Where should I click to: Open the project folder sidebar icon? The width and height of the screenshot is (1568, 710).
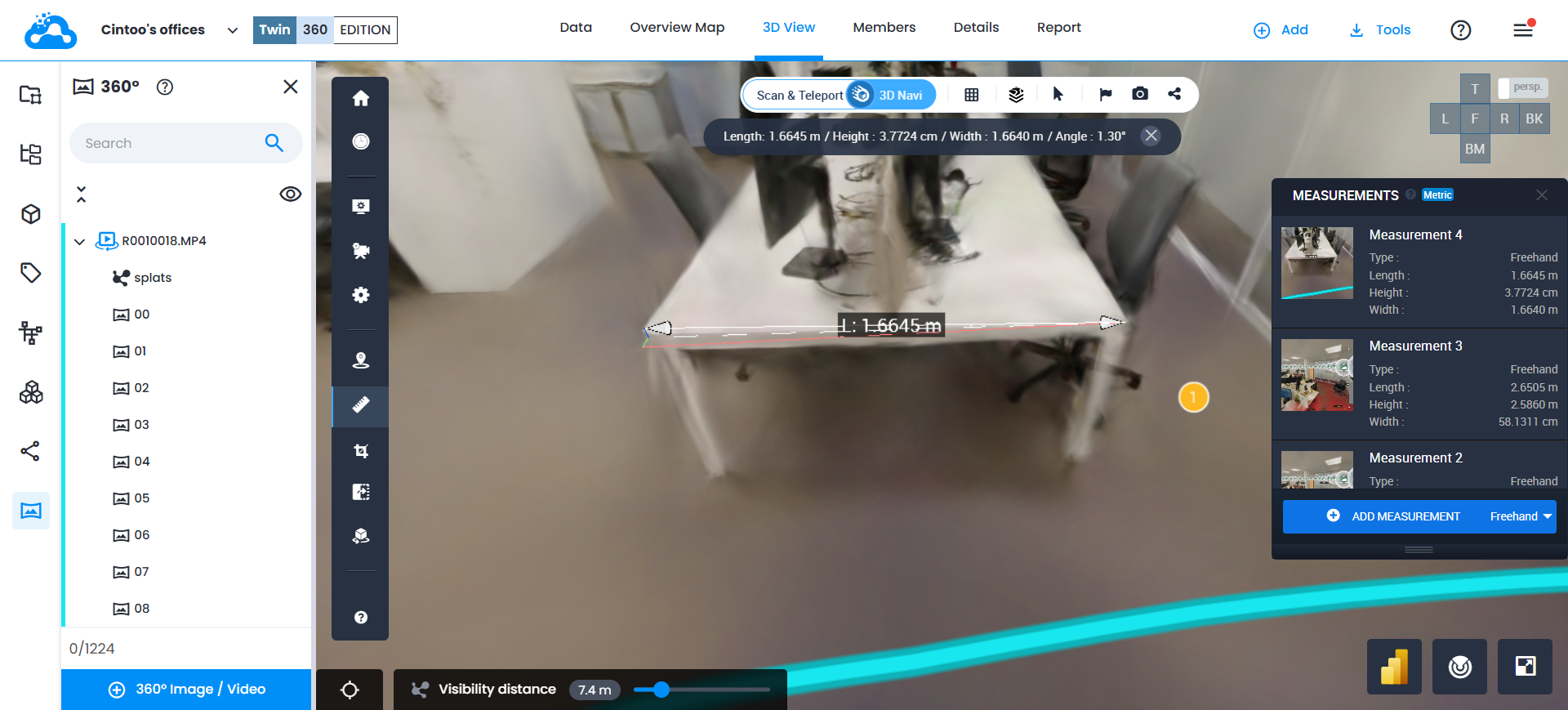[x=30, y=95]
